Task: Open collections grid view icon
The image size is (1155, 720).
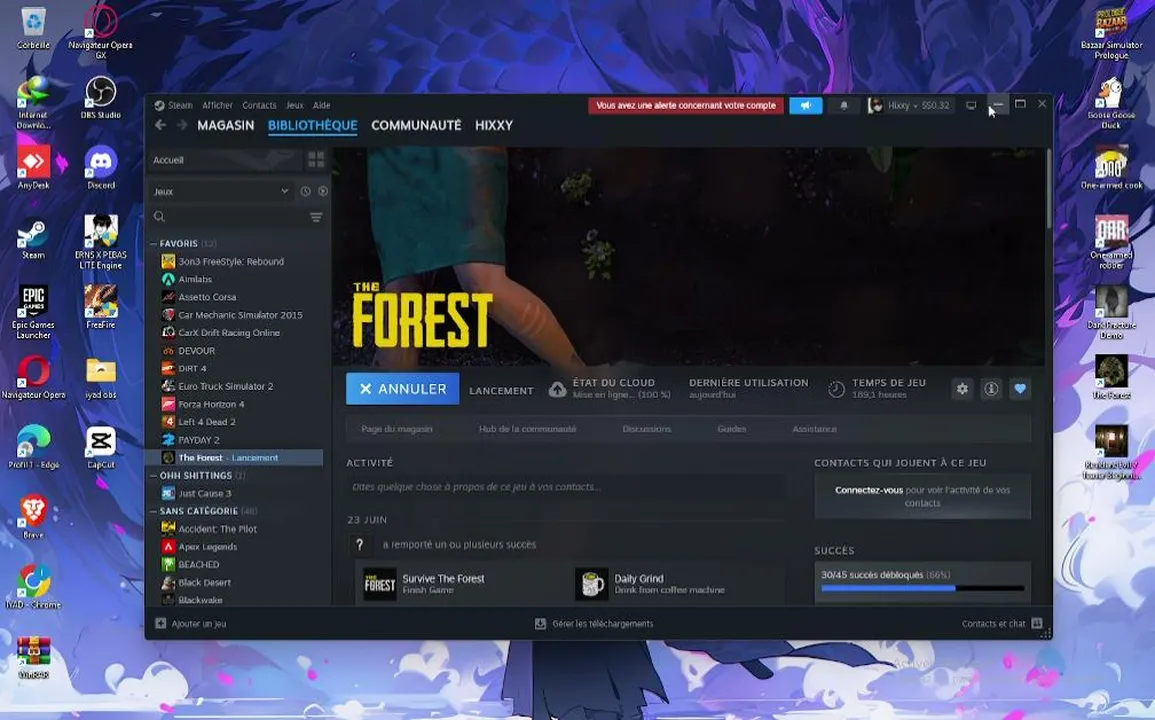Action: pos(316,160)
